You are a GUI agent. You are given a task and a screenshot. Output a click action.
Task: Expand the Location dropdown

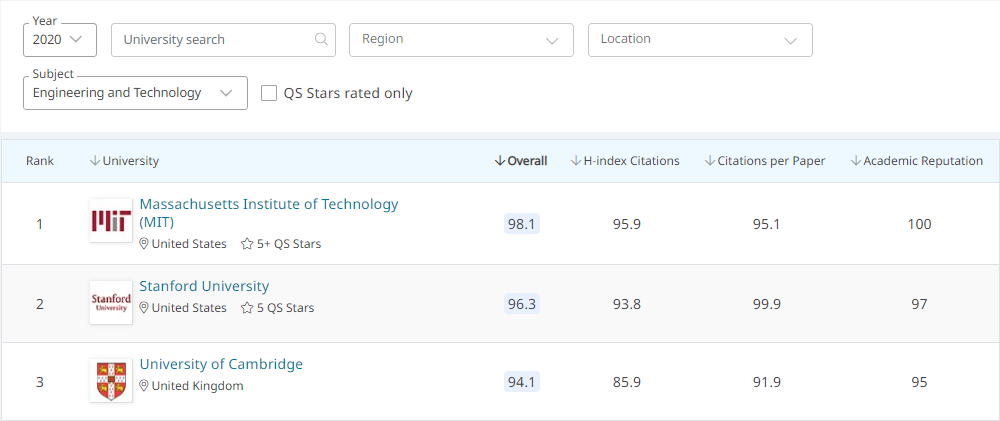click(700, 40)
